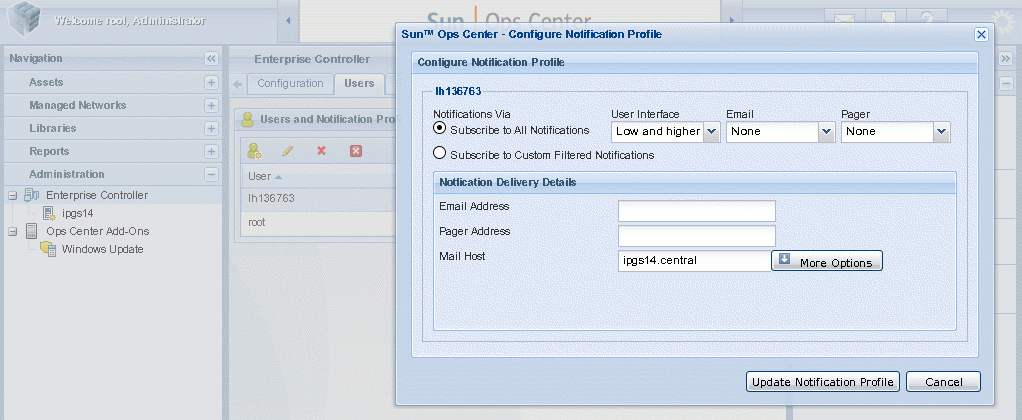
Task: Collapse the Enterprise Controller tree node
Action: coord(12,195)
